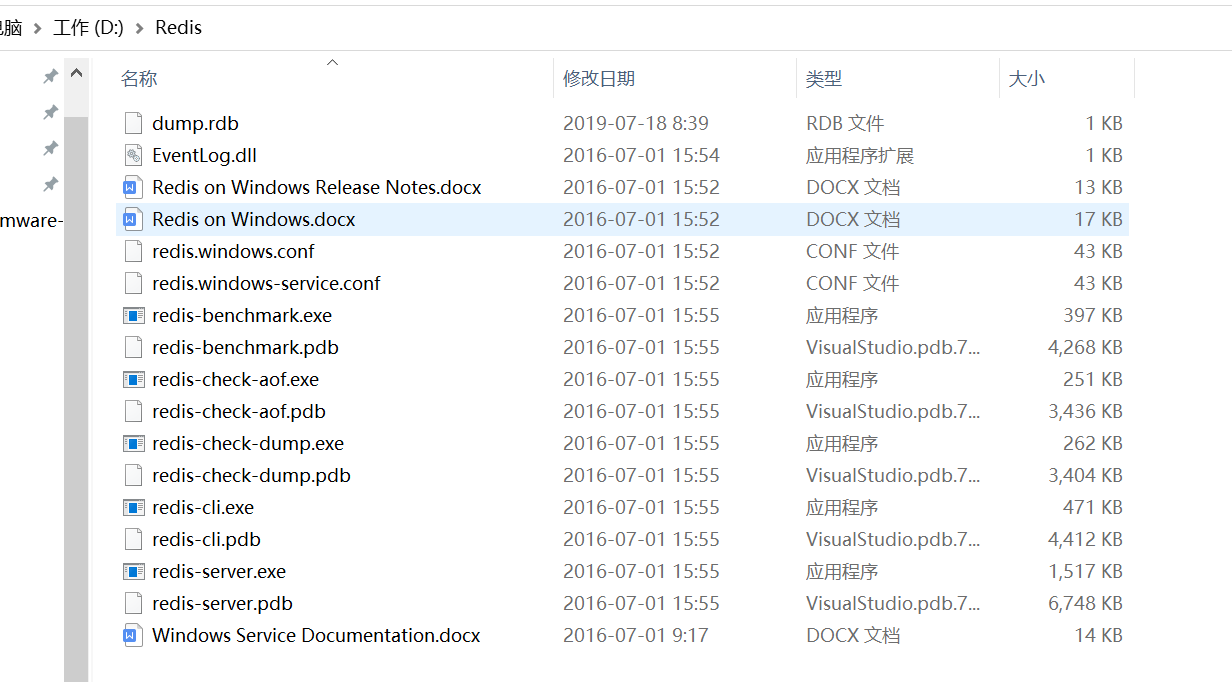
Task: Select the dump.rdb file name
Action: click(x=195, y=123)
